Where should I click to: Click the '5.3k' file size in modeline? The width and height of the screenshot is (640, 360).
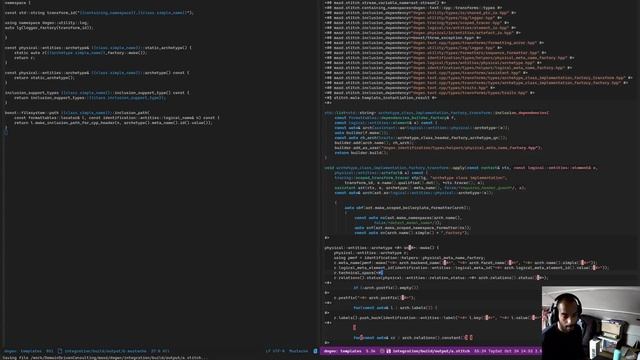370,351
